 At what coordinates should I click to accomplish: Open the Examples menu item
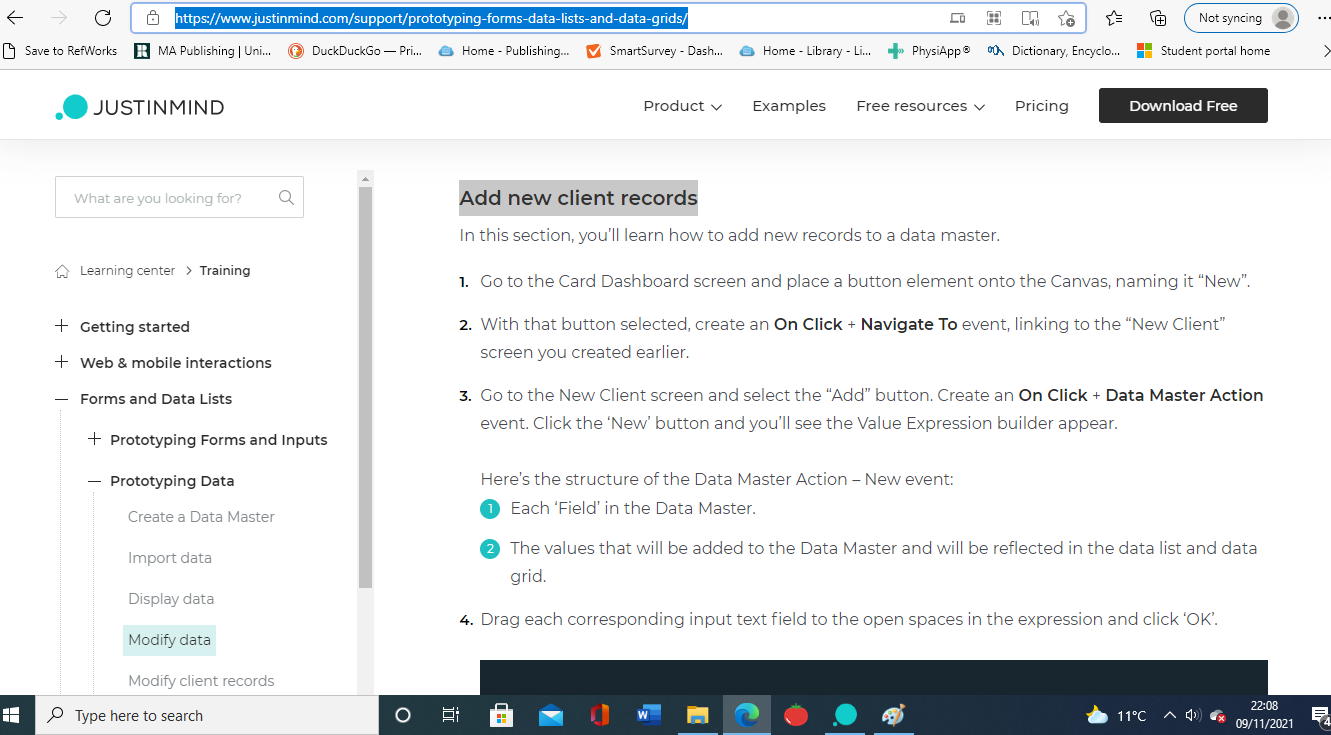(x=789, y=106)
